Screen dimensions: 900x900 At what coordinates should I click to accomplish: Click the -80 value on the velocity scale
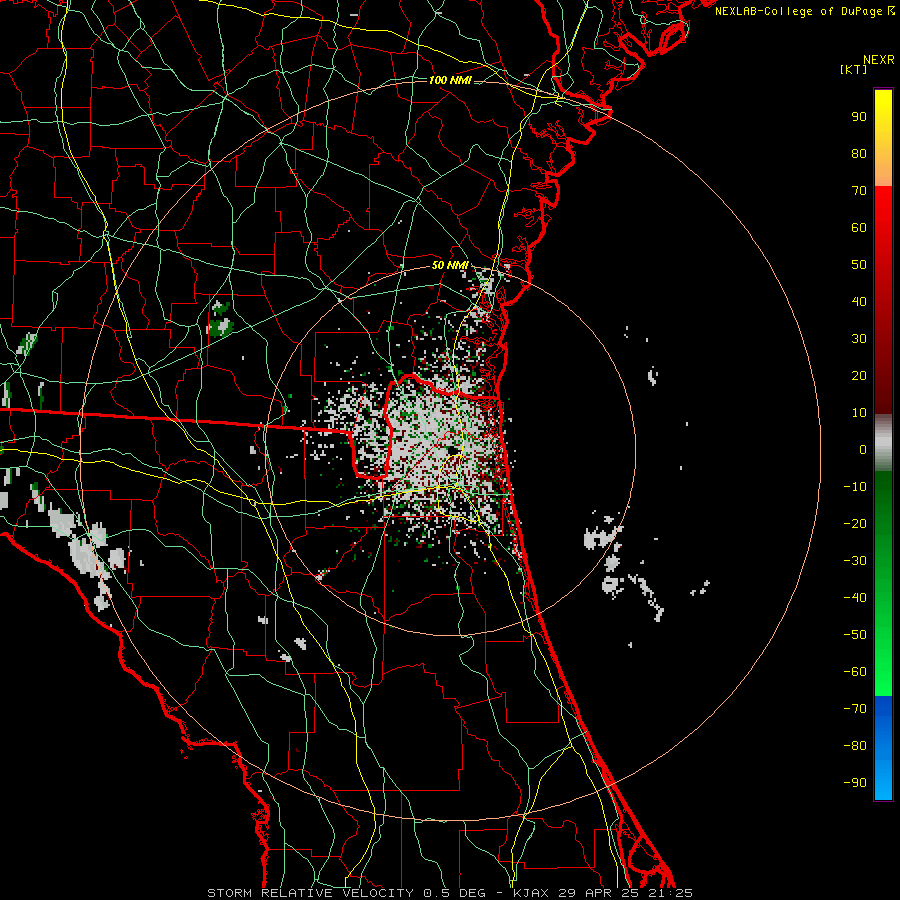tap(855, 746)
